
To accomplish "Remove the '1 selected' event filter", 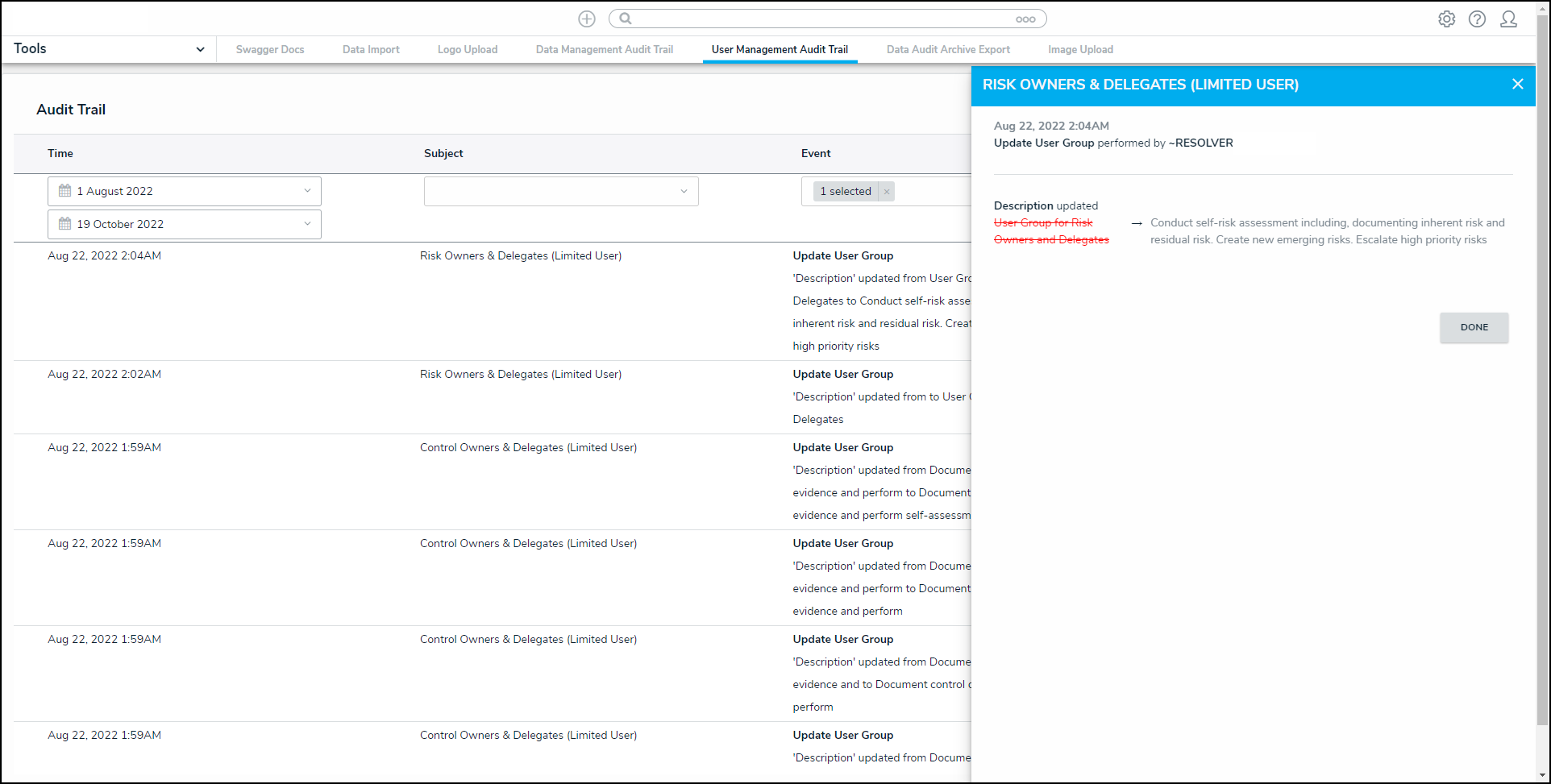I will pyautogui.click(x=887, y=191).
